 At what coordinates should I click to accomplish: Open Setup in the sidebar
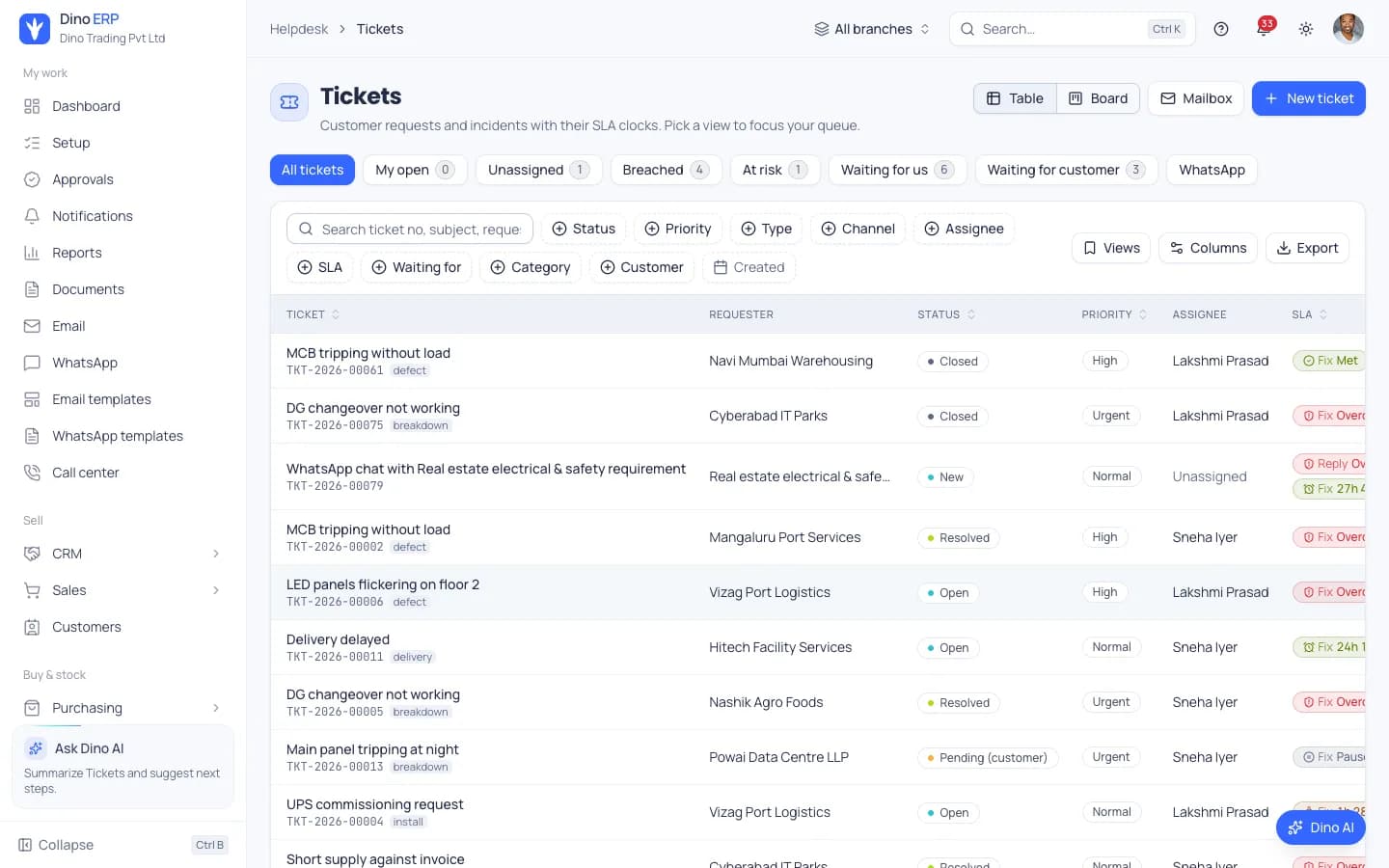123,143
